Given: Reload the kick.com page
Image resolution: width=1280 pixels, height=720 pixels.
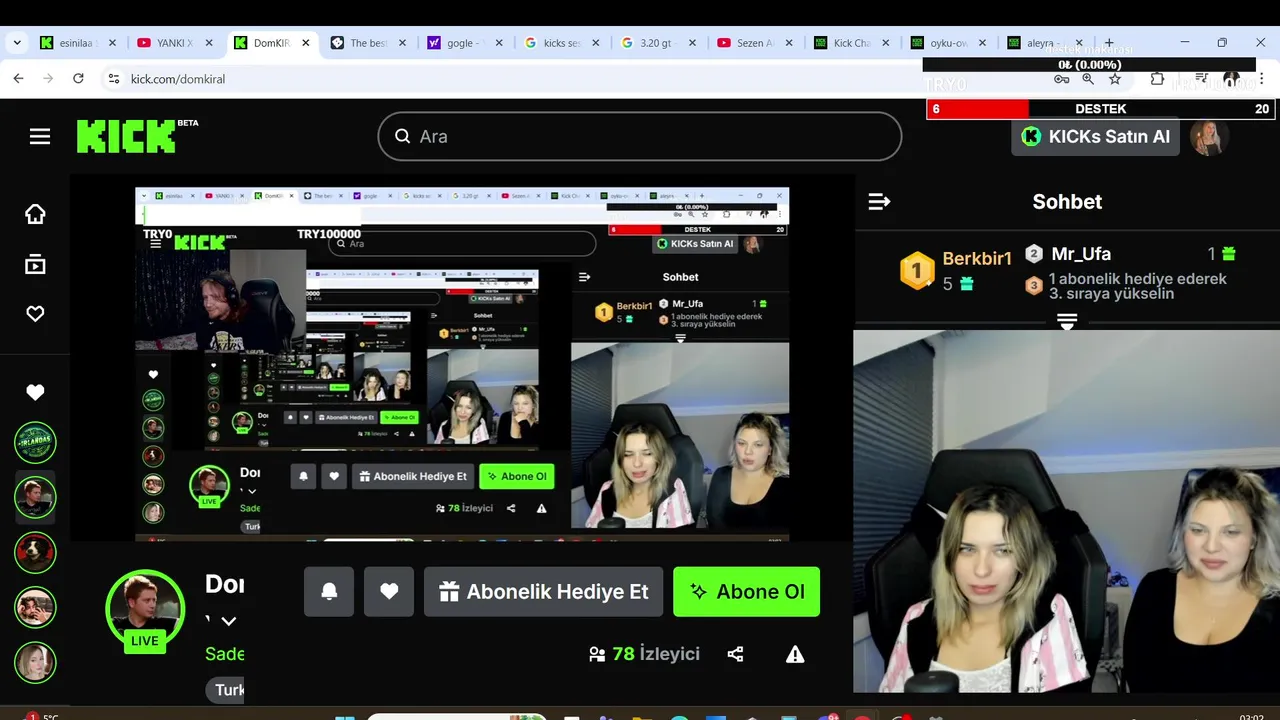Looking at the screenshot, I should (78, 78).
